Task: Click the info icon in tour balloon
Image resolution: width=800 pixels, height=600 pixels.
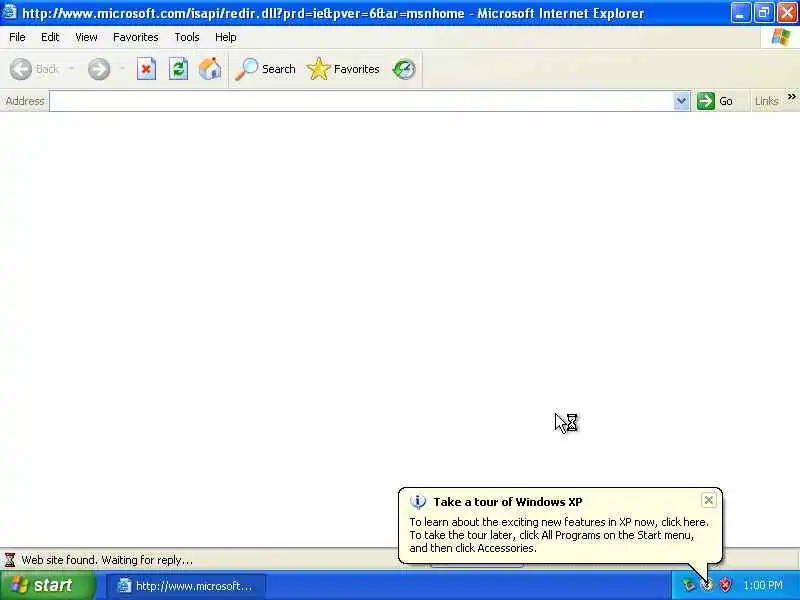Action: 418,502
